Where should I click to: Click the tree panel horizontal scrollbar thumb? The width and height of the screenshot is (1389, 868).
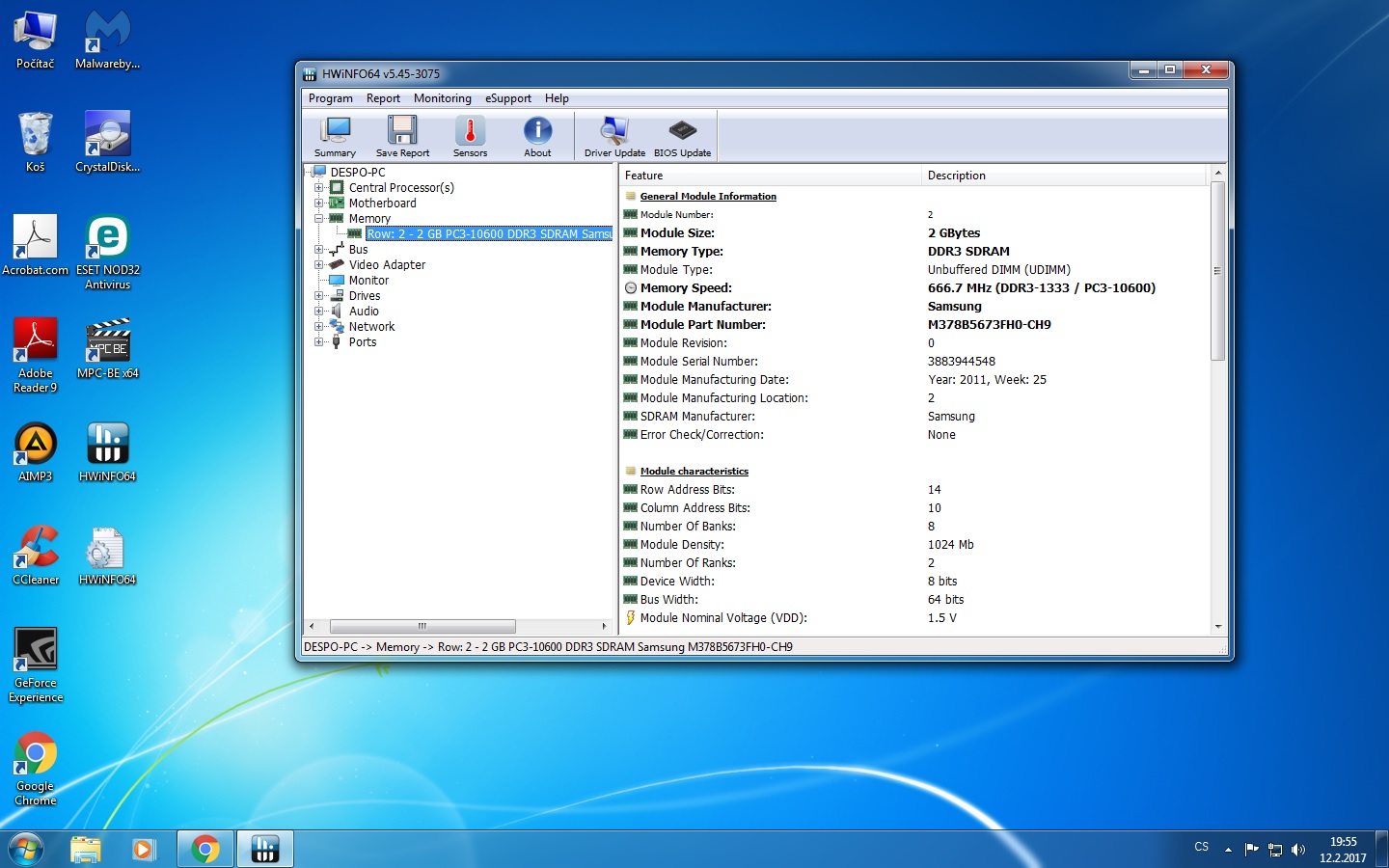pos(422,626)
